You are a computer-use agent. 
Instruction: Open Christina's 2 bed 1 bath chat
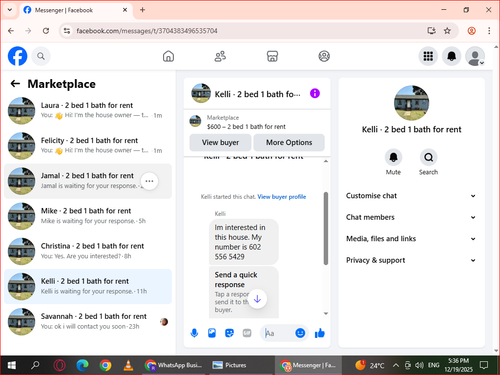(88, 251)
